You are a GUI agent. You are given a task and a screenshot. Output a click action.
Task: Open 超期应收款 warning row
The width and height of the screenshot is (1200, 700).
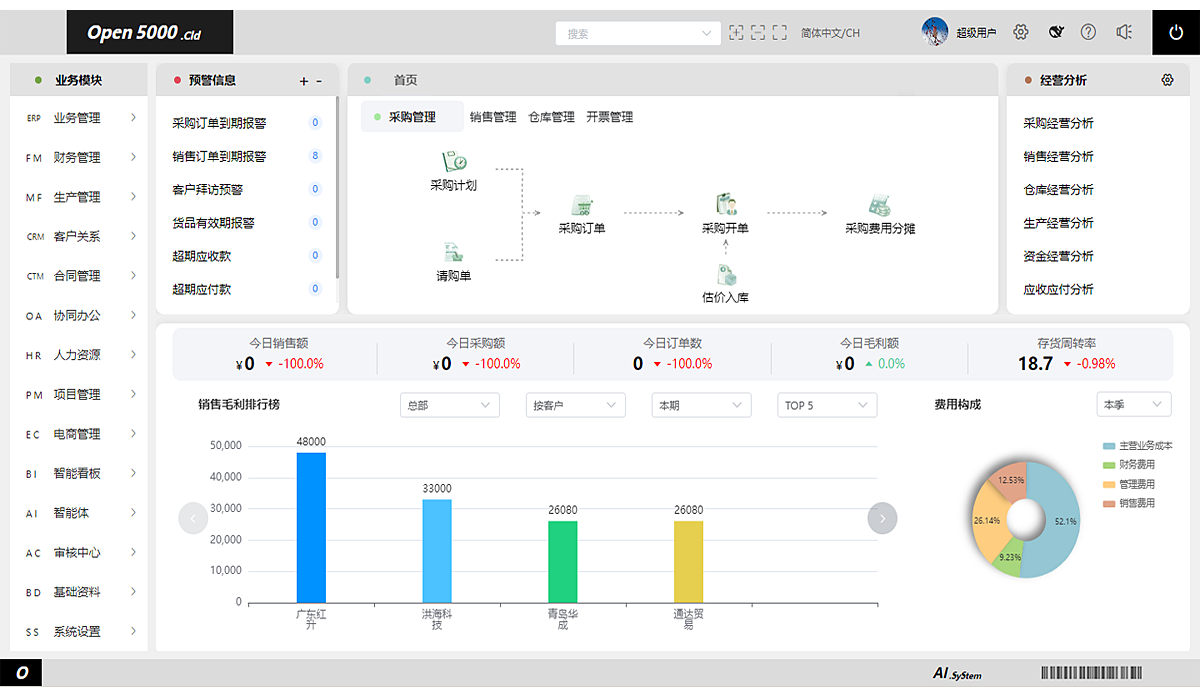point(246,256)
